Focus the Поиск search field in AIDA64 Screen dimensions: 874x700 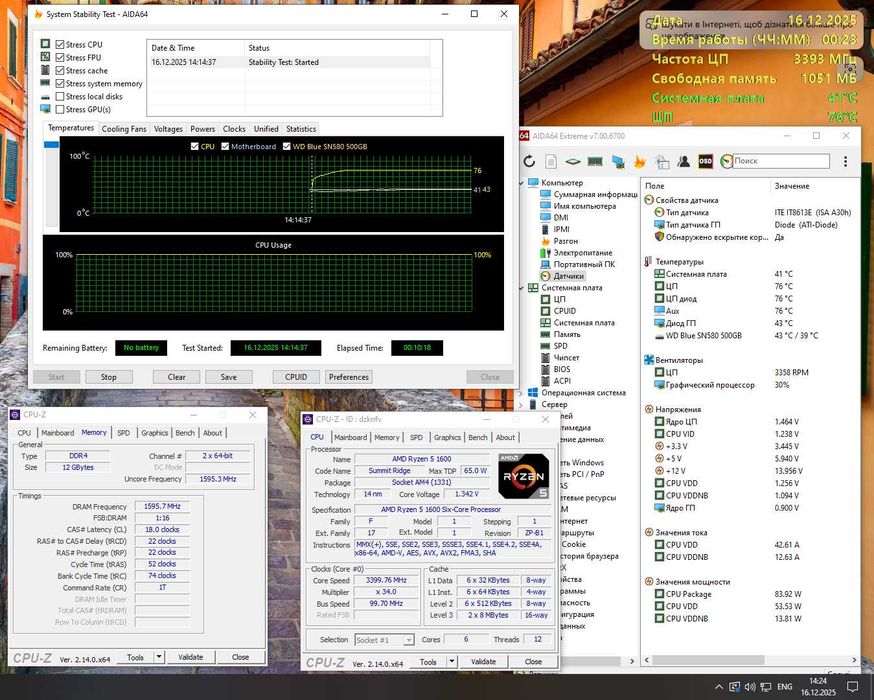781,161
